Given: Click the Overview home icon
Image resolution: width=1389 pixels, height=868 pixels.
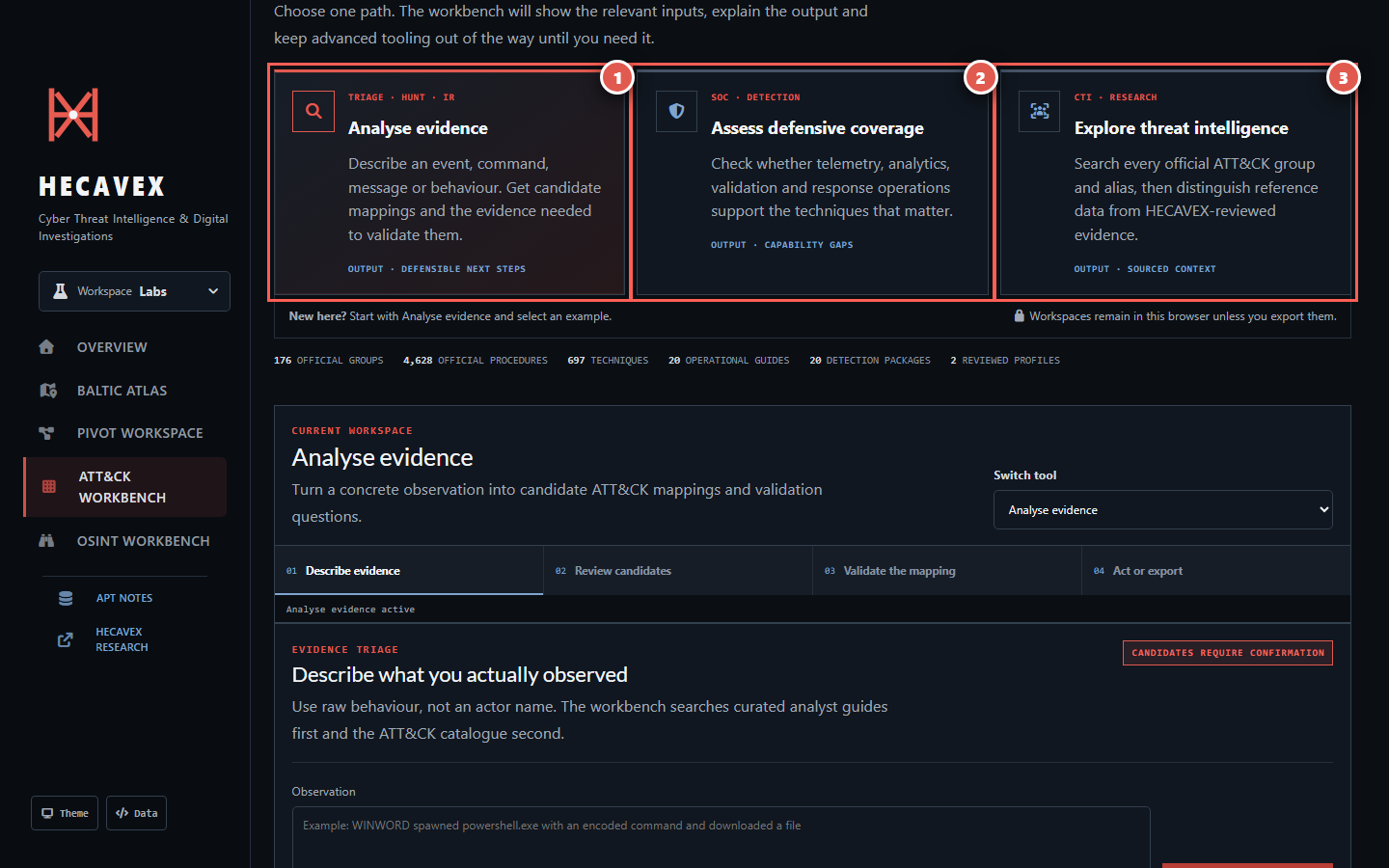Looking at the screenshot, I should pyautogui.click(x=46, y=347).
